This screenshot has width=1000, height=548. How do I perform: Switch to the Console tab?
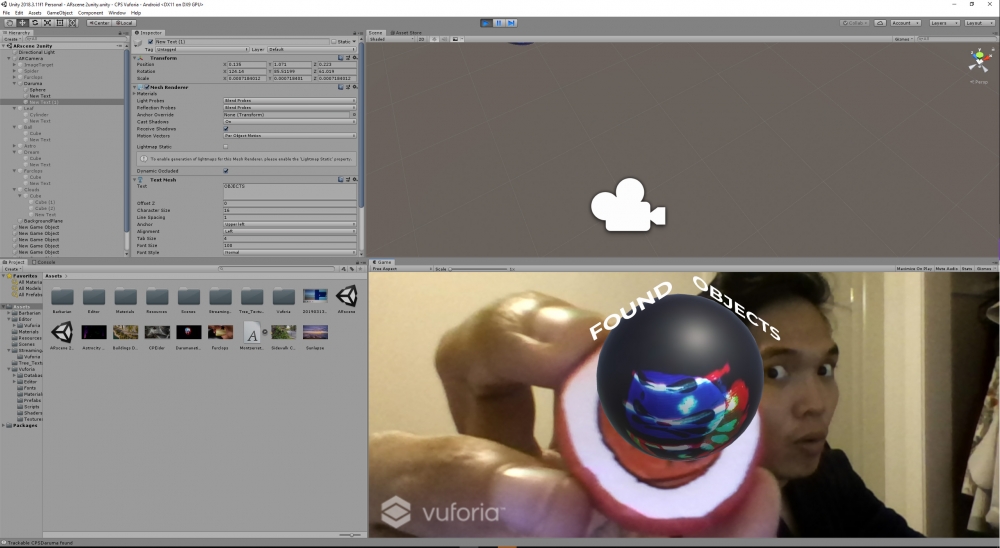click(x=47, y=262)
